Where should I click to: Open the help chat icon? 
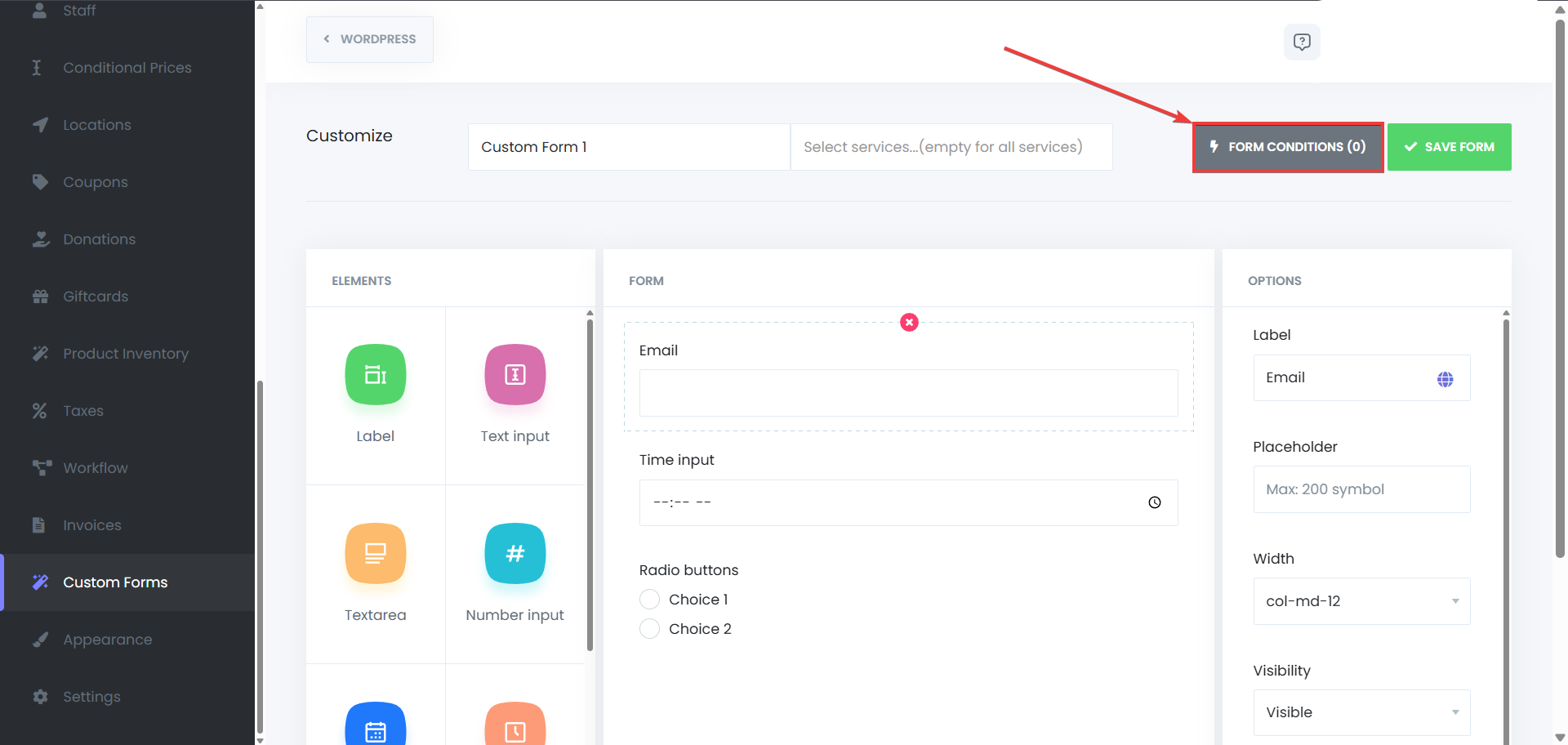tap(1302, 42)
